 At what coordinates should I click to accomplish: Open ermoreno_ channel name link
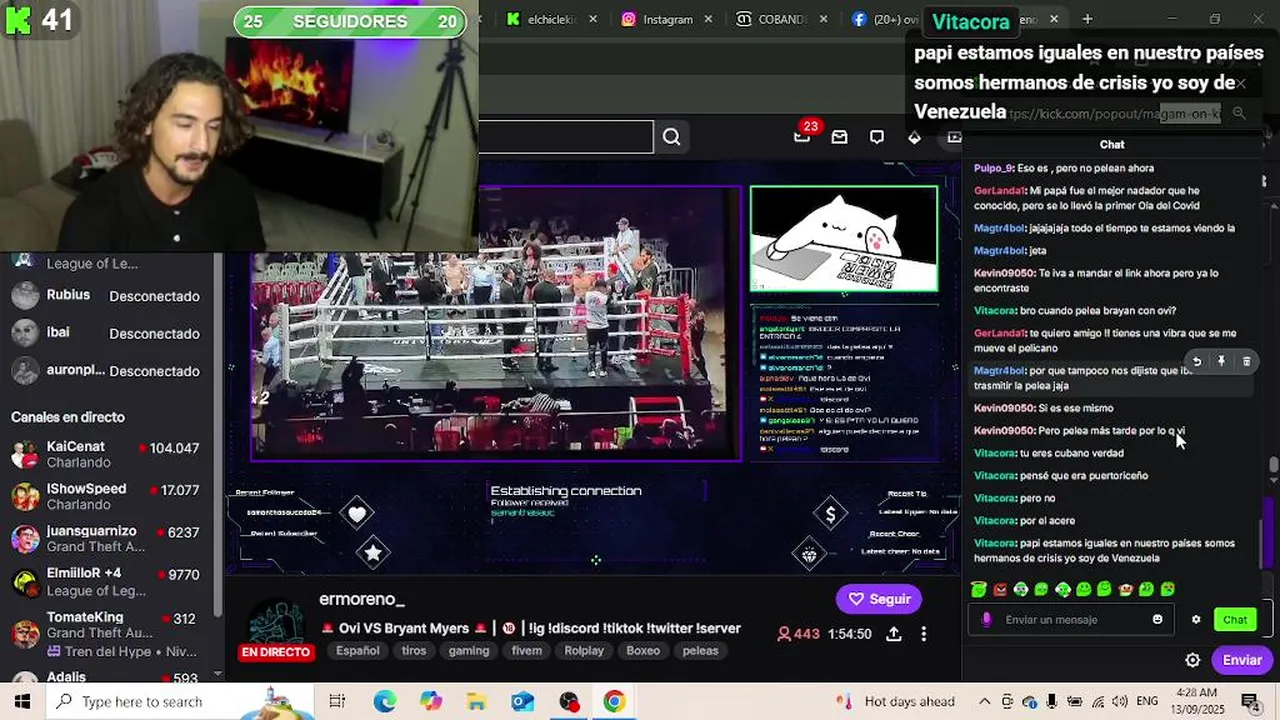click(x=361, y=599)
